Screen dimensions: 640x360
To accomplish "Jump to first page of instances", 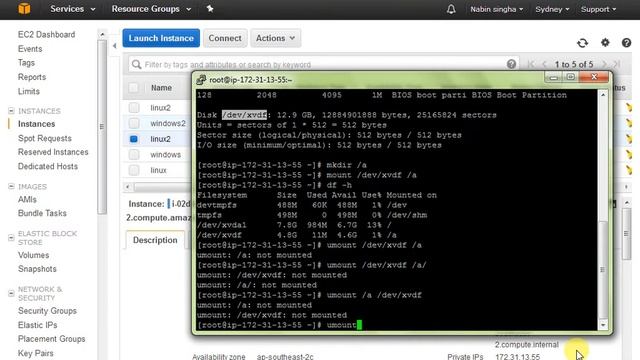I will (x=531, y=64).
